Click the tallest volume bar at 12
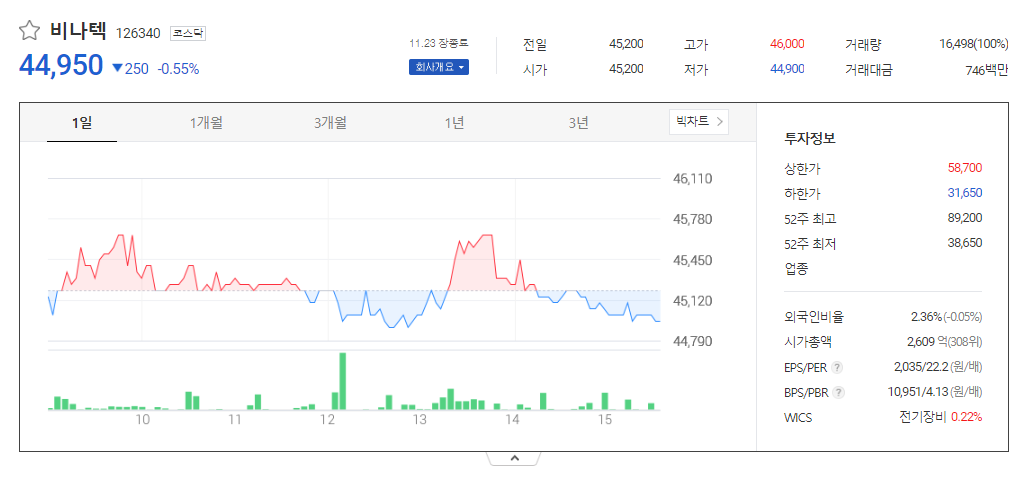The image size is (1027, 479). [x=343, y=381]
